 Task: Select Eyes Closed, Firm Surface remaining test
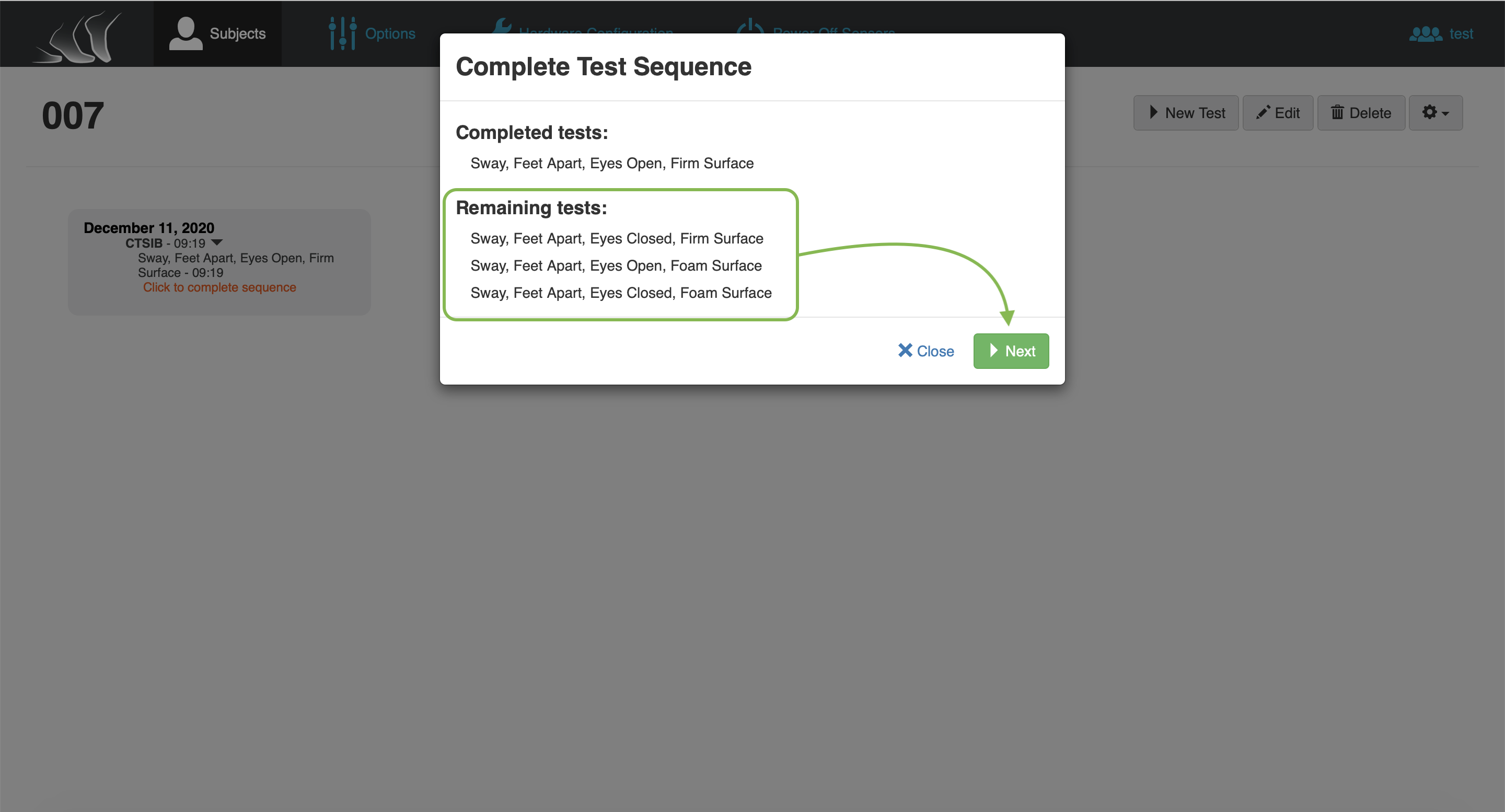[x=617, y=238]
